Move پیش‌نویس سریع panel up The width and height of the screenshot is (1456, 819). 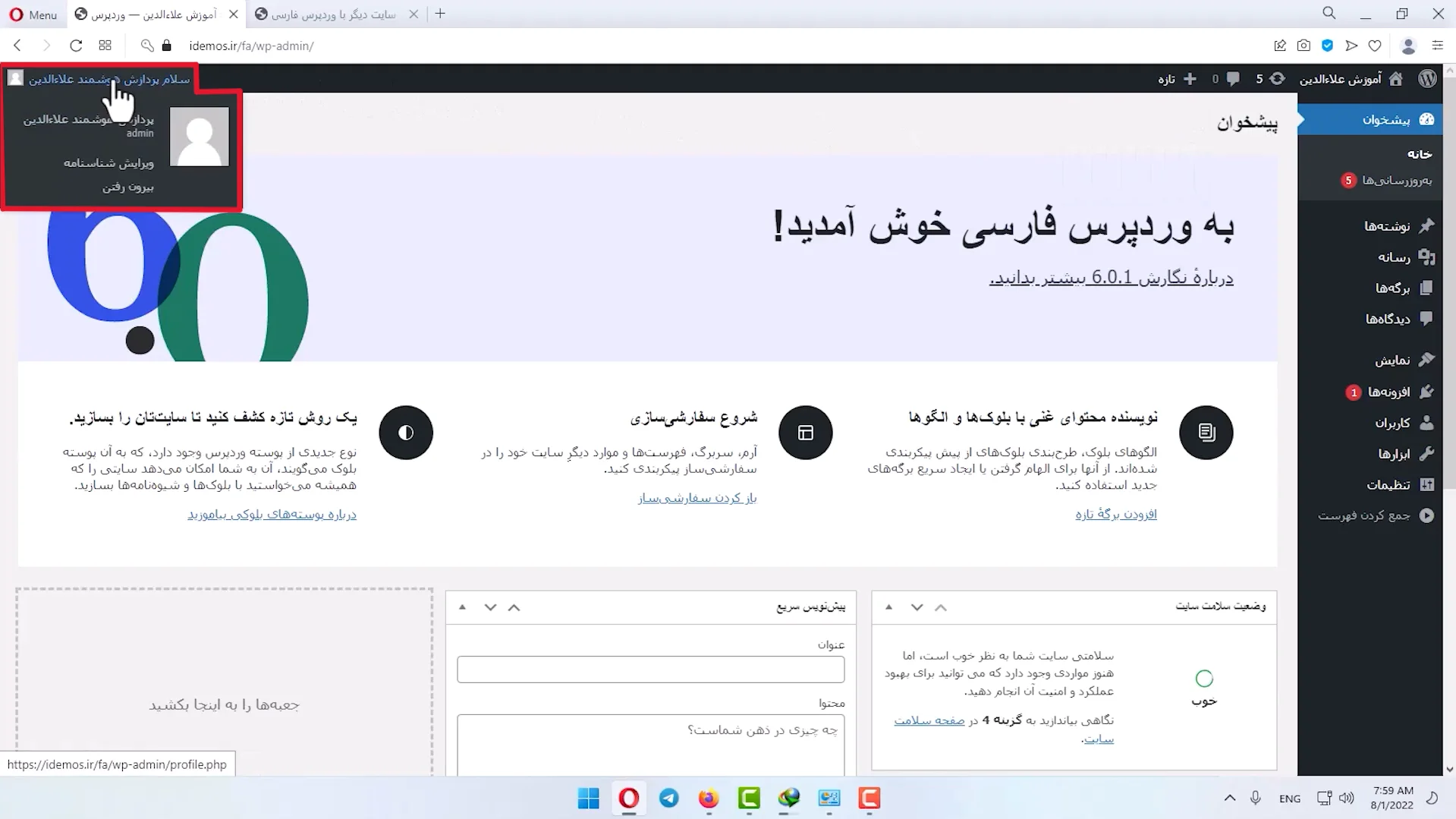514,607
